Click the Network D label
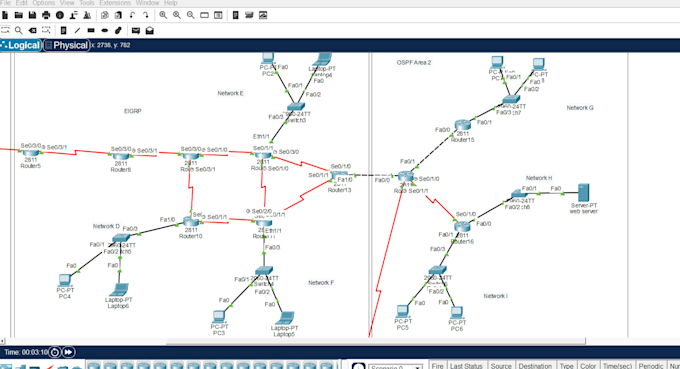680x369 pixels. (106, 226)
